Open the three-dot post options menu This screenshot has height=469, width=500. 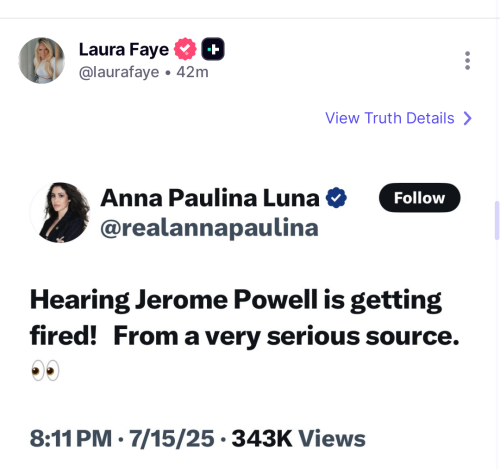(x=467, y=61)
